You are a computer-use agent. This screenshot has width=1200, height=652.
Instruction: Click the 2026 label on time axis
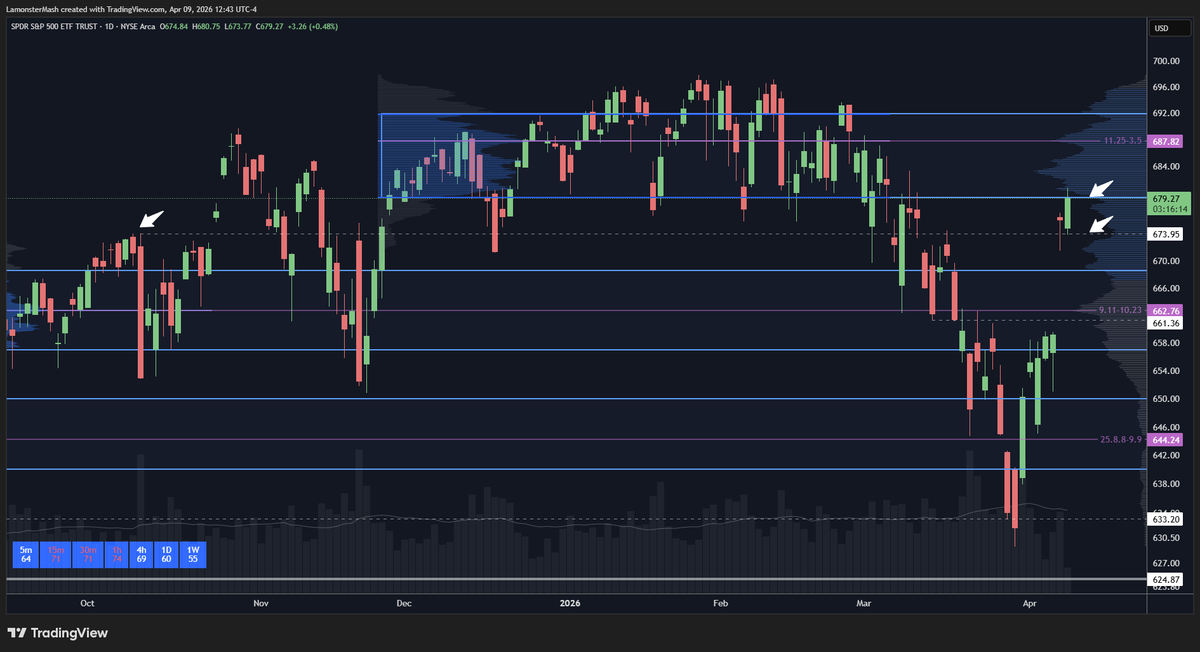coord(570,604)
